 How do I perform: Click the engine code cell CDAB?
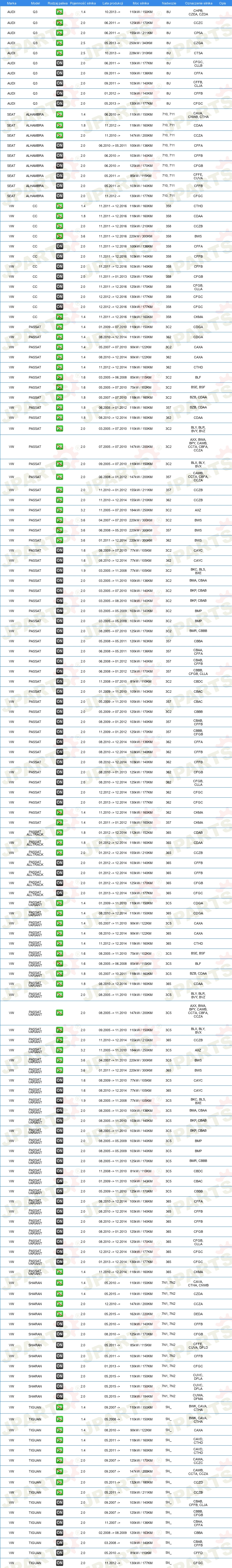[x=198, y=833]
